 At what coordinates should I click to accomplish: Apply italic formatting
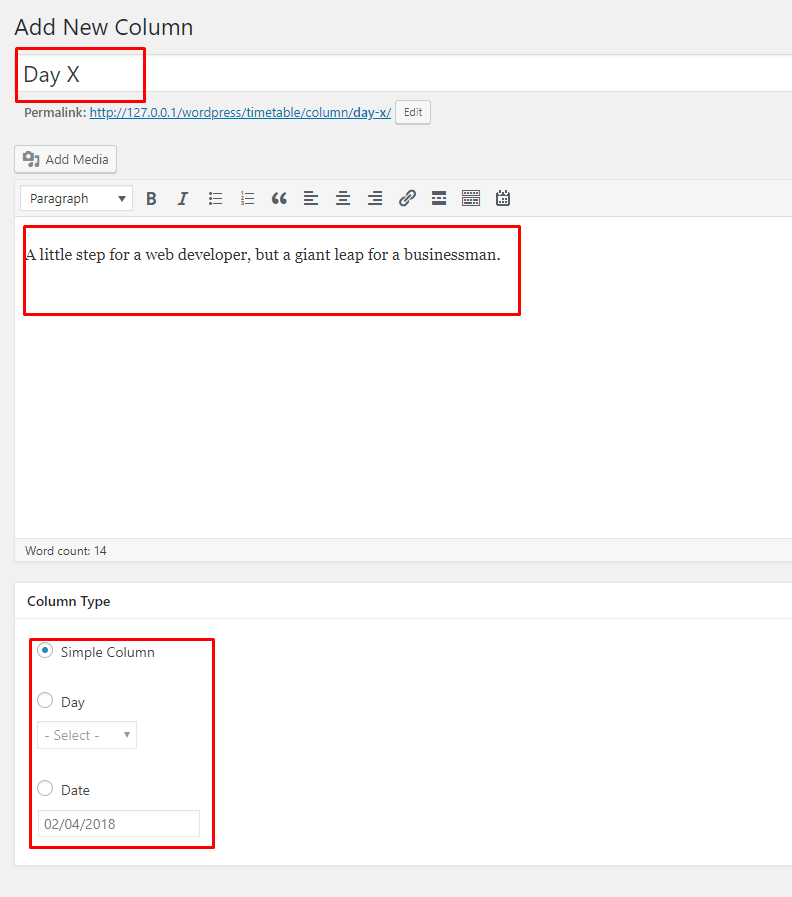pos(183,199)
